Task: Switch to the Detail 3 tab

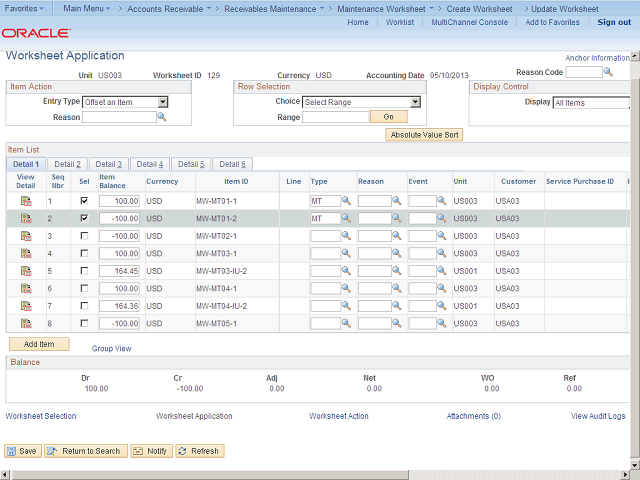Action: (106, 164)
